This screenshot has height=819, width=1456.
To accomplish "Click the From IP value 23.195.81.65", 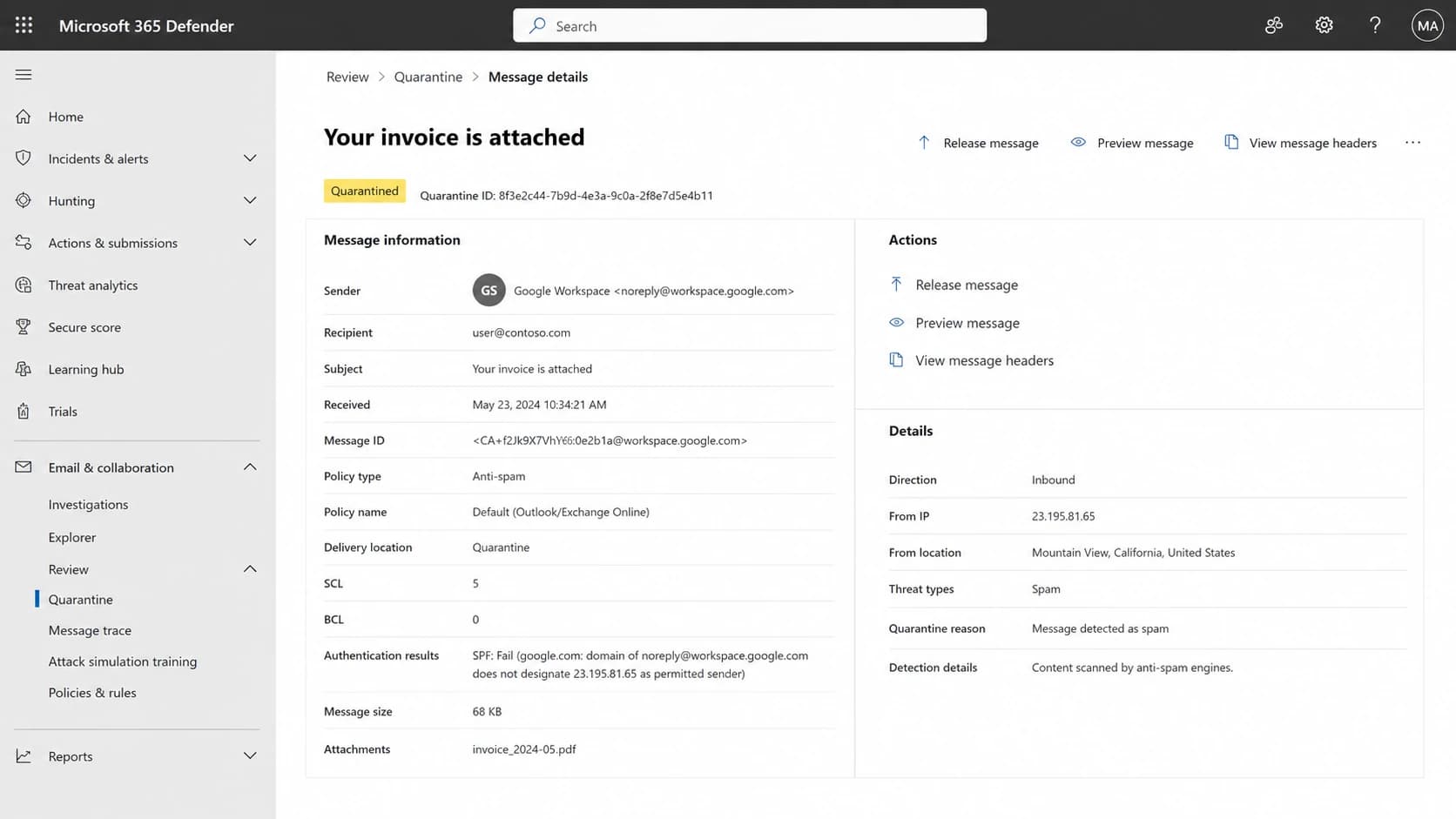I will pyautogui.click(x=1063, y=516).
